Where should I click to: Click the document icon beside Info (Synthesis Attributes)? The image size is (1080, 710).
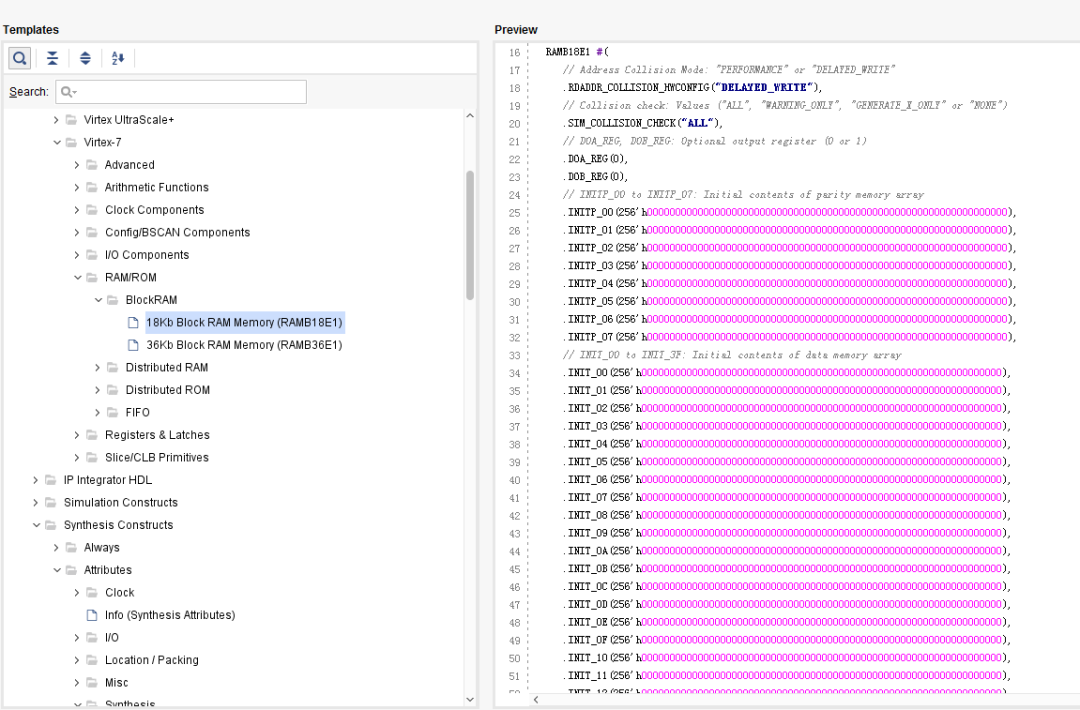coord(91,614)
